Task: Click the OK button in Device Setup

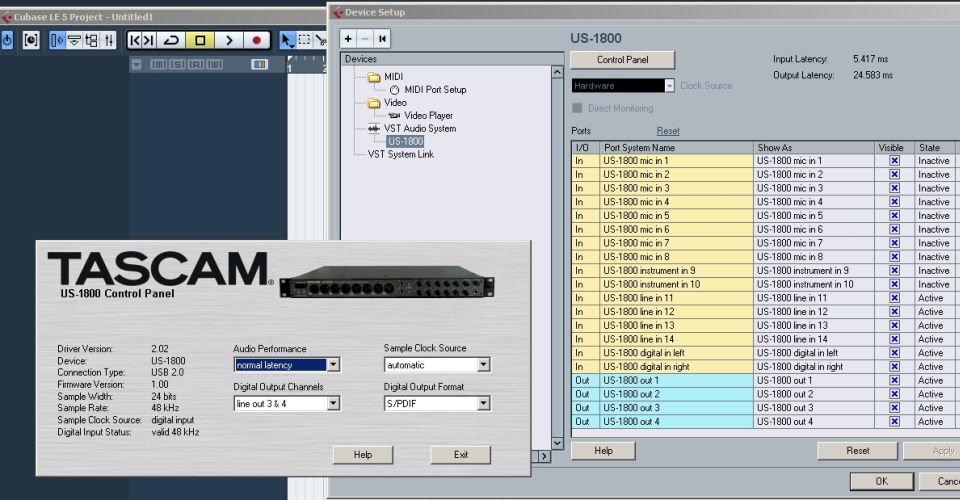Action: (x=882, y=482)
